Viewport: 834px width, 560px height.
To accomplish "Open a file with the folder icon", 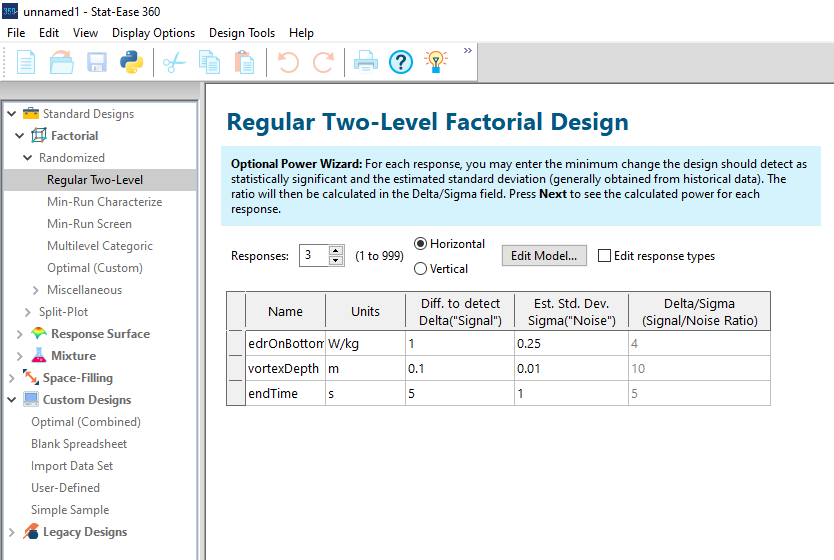I will pos(62,62).
